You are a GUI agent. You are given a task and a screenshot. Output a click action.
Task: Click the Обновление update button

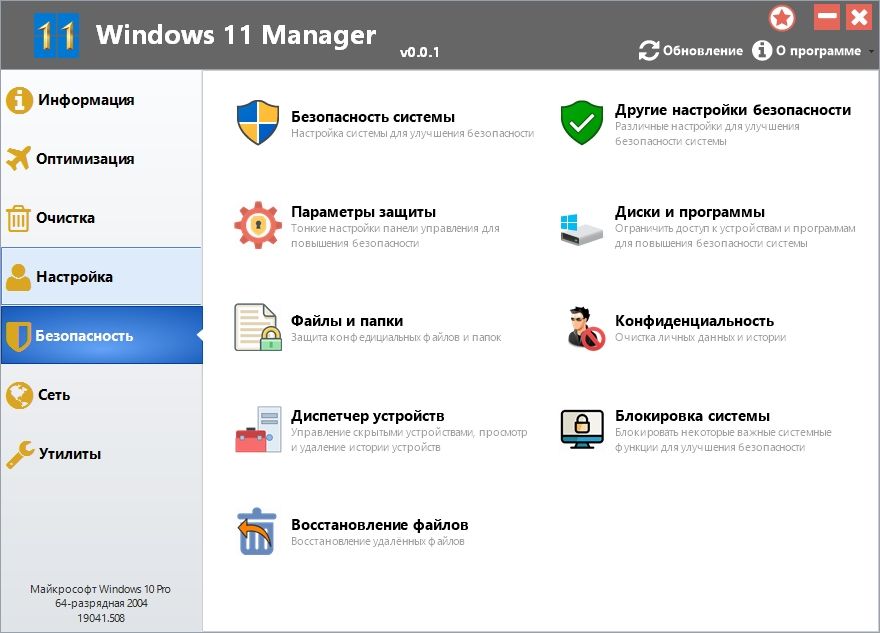pos(691,51)
